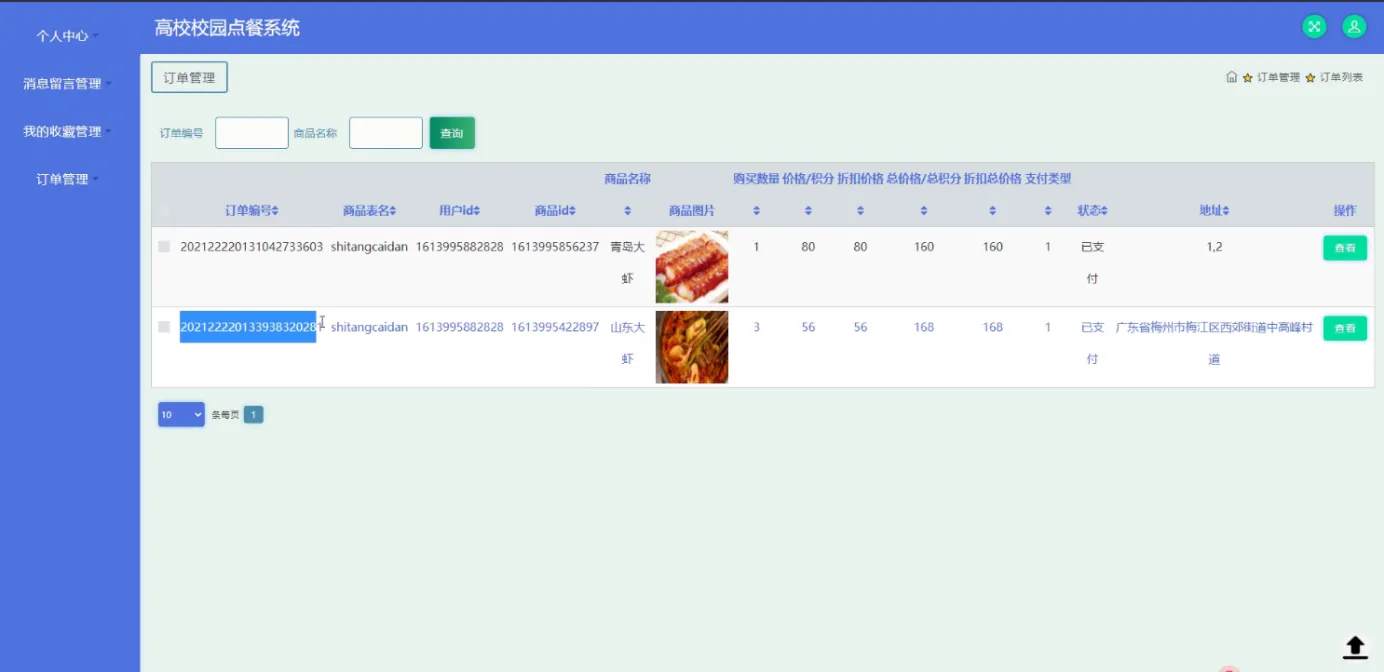
Task: Click the 山东大虾 product name cell
Action: coord(628,343)
